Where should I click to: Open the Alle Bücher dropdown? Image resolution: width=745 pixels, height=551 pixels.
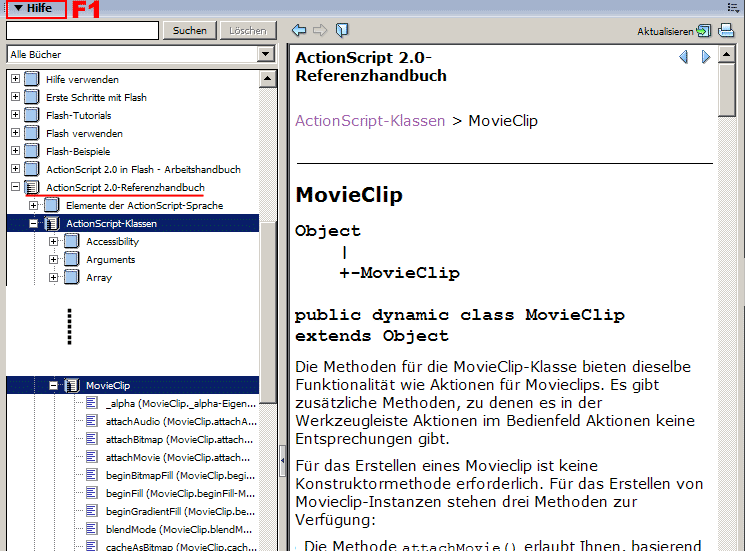coord(266,54)
